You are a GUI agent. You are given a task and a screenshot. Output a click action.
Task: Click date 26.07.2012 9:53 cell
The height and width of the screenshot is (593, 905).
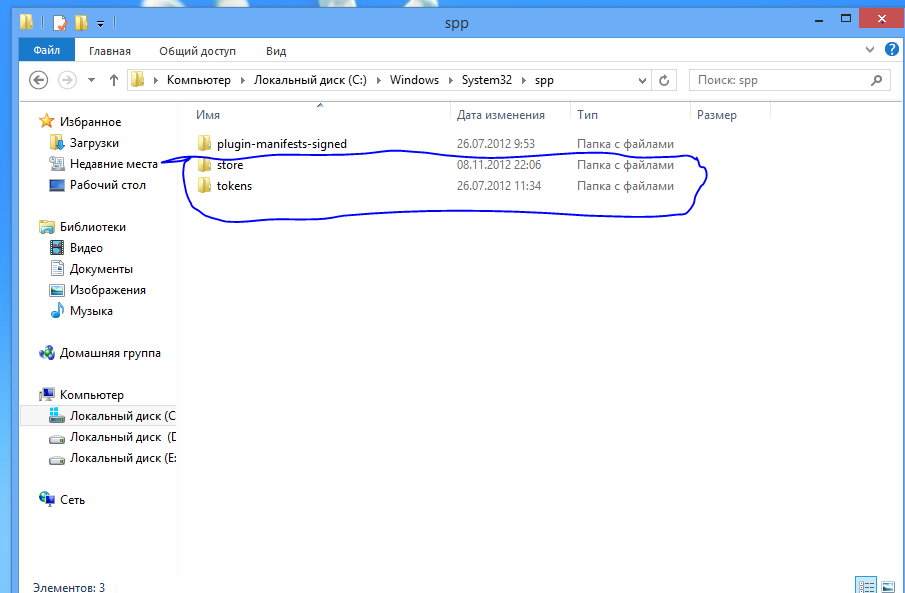(x=496, y=144)
